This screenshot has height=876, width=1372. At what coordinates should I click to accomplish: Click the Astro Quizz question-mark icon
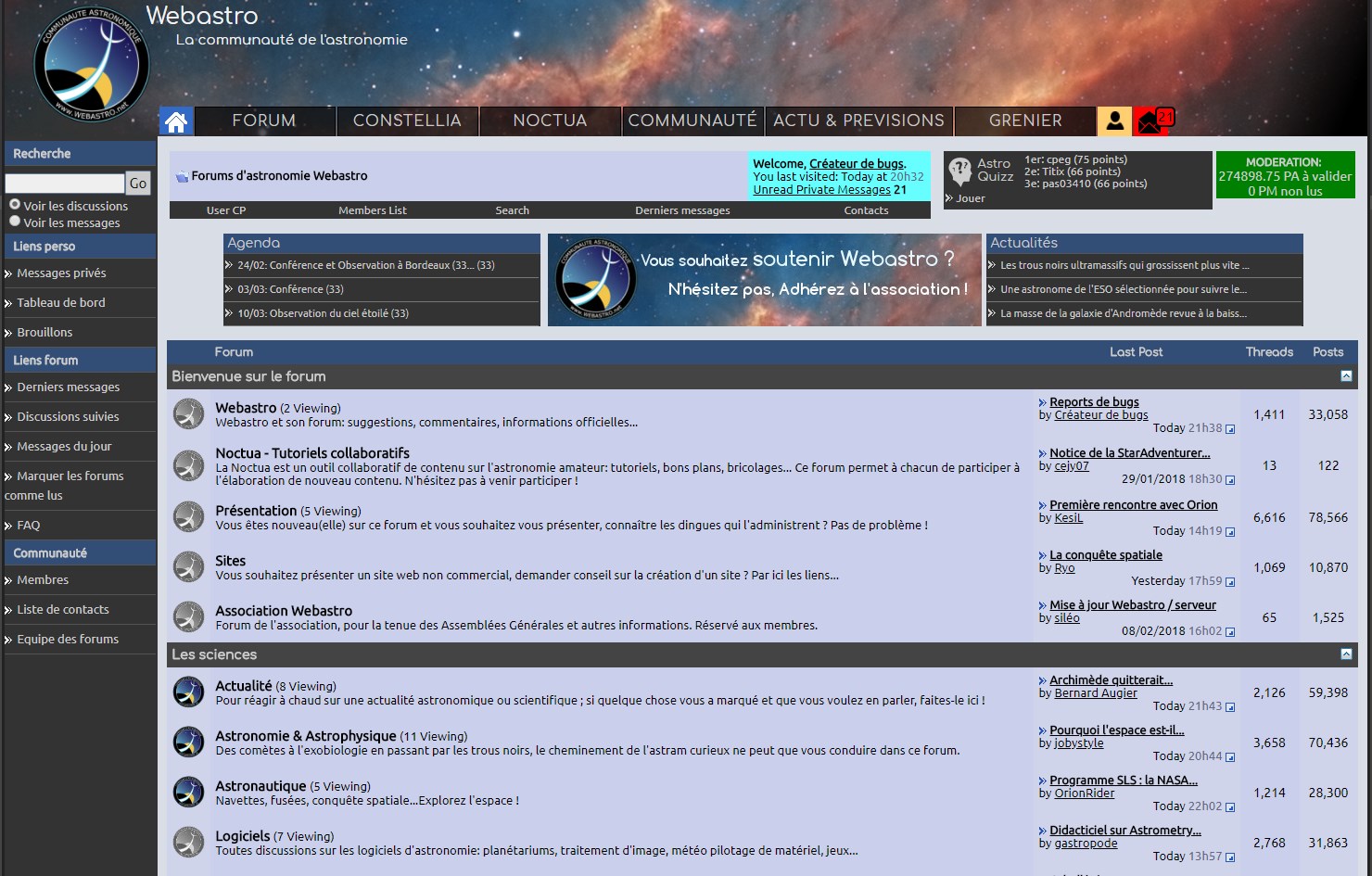pyautogui.click(x=959, y=171)
